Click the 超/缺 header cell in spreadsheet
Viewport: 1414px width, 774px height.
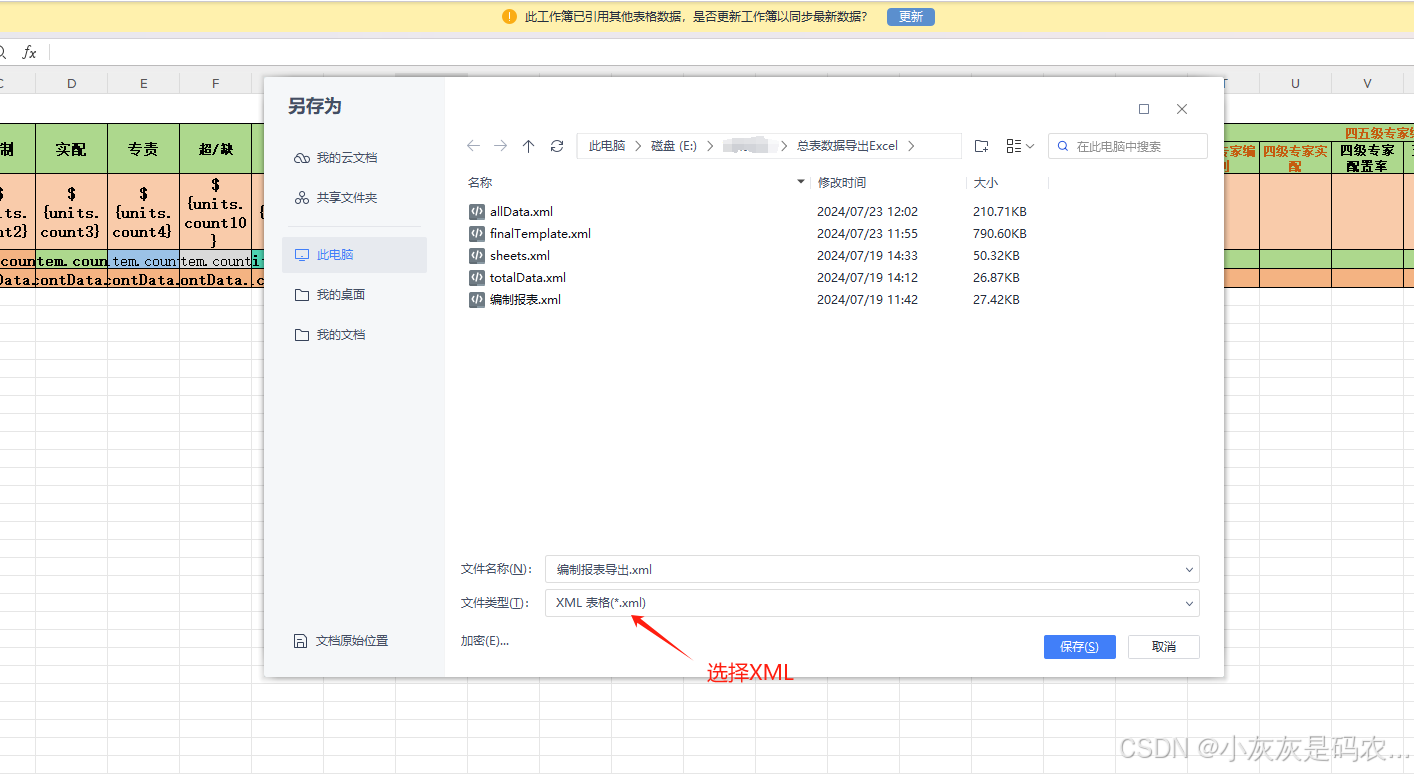(x=216, y=149)
